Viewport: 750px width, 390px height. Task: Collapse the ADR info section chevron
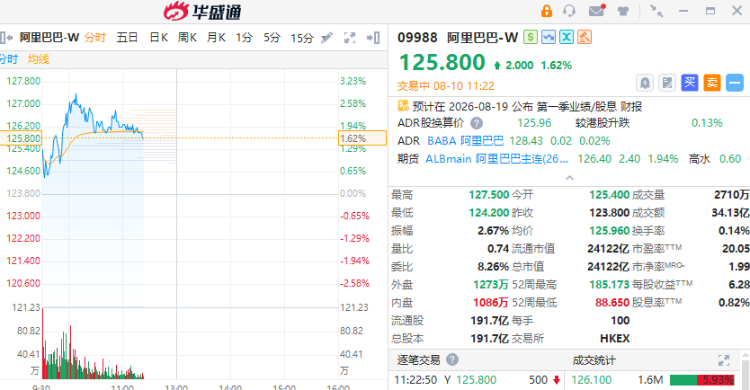(x=569, y=178)
